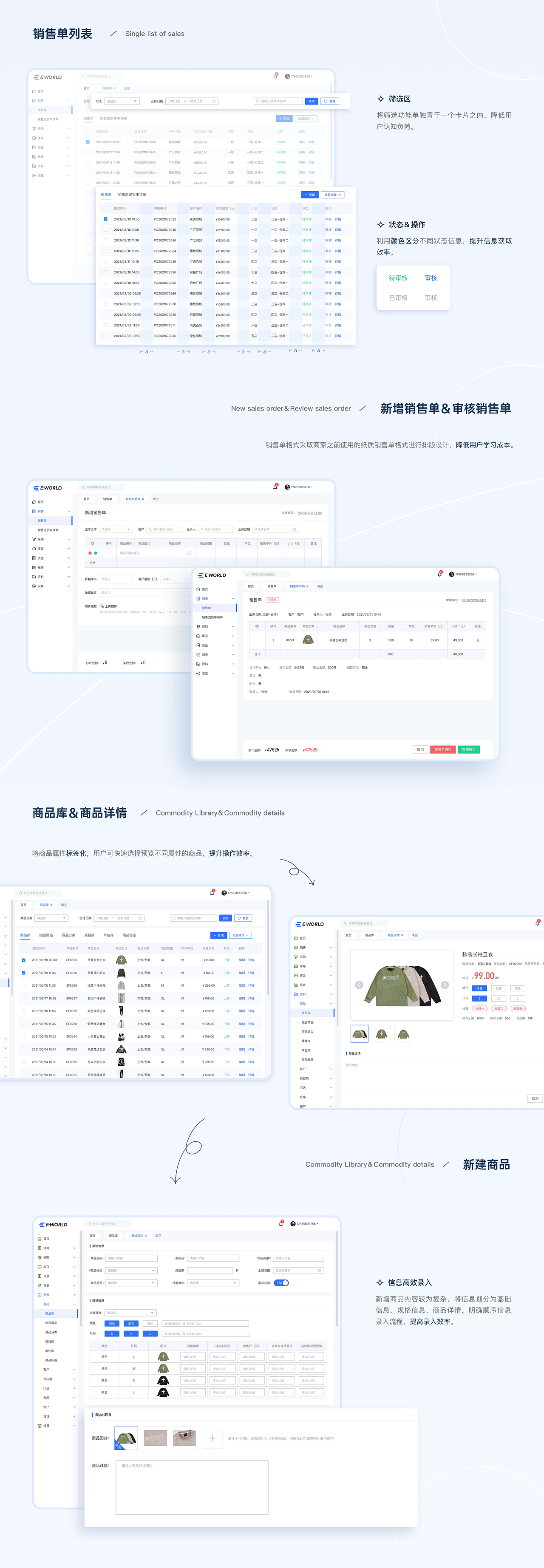Image resolution: width=544 pixels, height=1568 pixels.
Task: Click home icon in new product form sidebar
Action: click(x=40, y=1239)
